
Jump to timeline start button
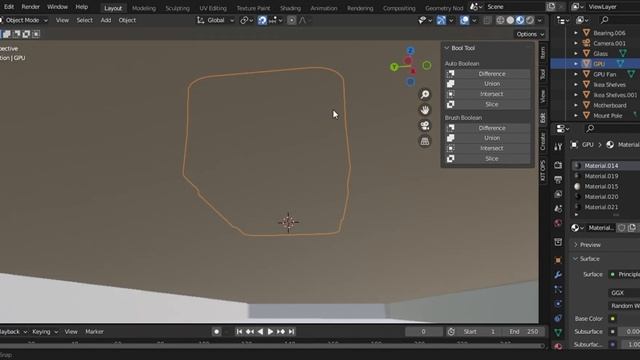239,332
